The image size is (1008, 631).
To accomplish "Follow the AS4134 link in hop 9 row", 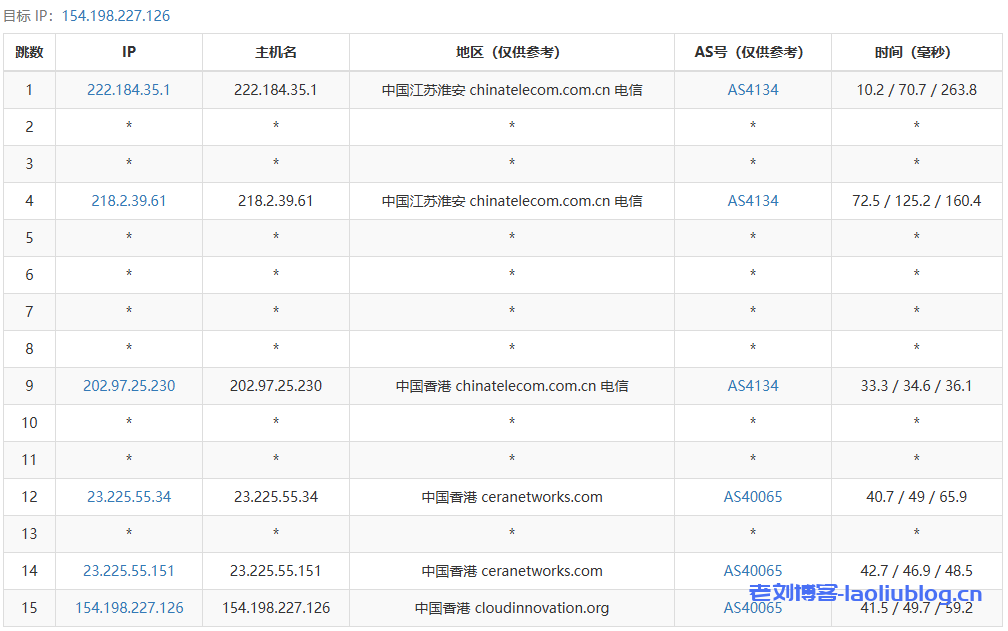I will [x=753, y=386].
